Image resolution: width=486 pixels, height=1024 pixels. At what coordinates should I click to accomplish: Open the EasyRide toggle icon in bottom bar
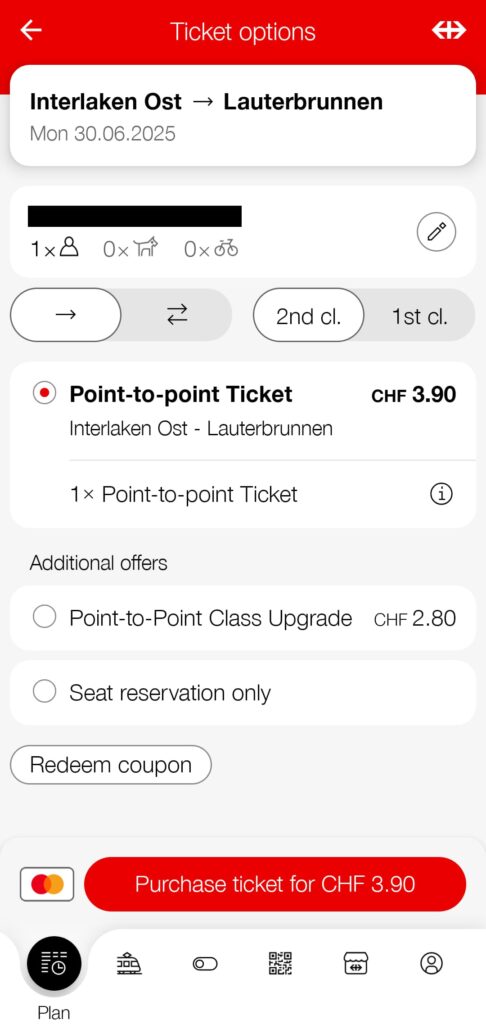(205, 963)
